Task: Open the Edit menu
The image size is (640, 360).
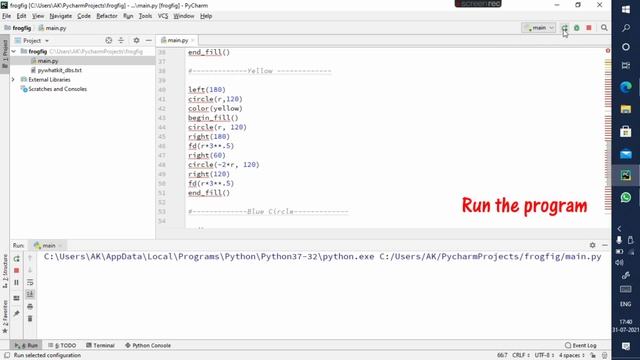Action: pos(21,16)
